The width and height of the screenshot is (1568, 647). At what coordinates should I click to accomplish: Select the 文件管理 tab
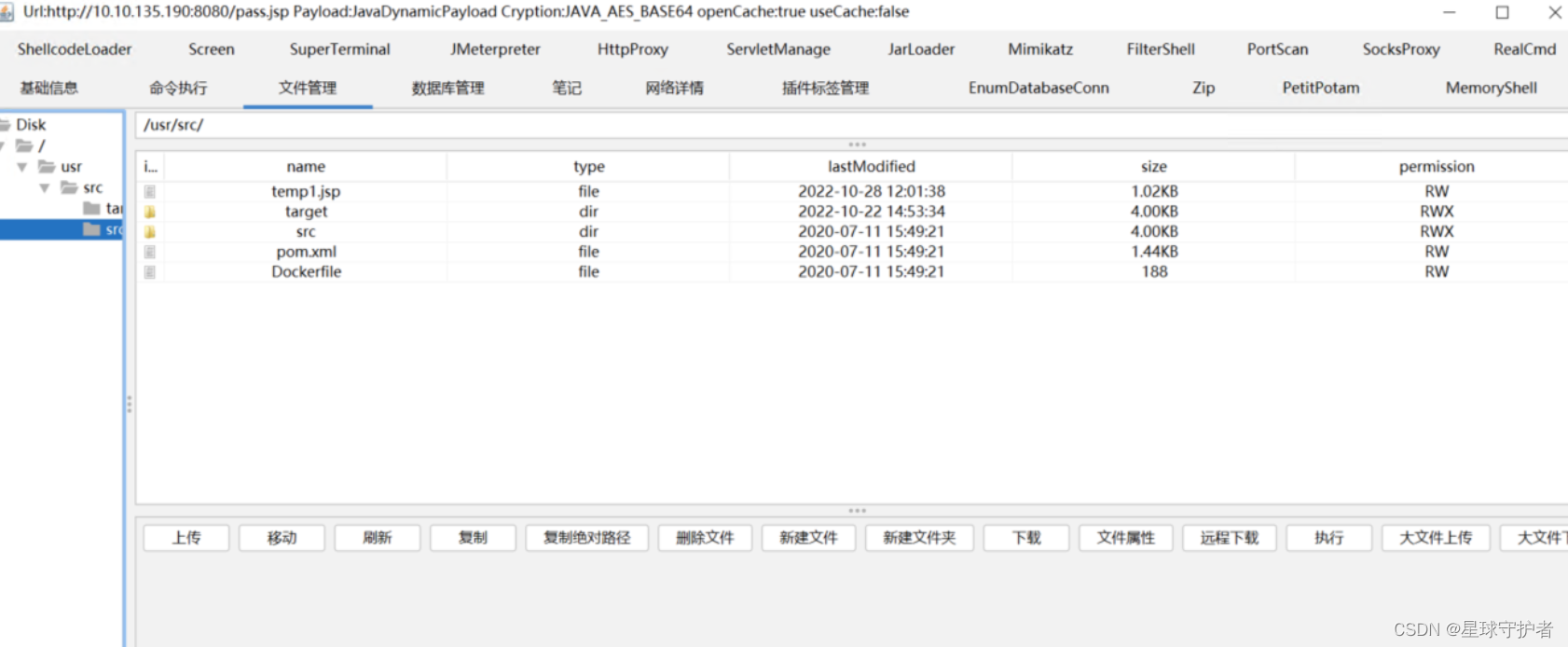click(x=308, y=88)
